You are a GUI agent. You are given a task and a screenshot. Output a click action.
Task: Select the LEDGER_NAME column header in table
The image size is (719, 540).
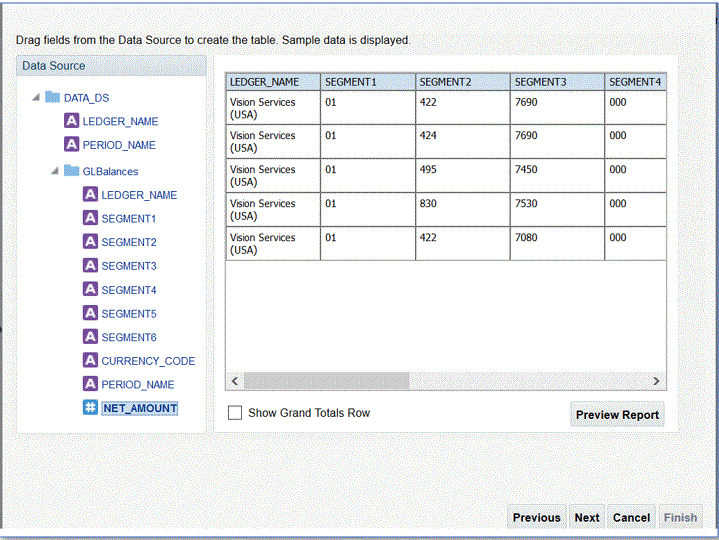point(272,81)
